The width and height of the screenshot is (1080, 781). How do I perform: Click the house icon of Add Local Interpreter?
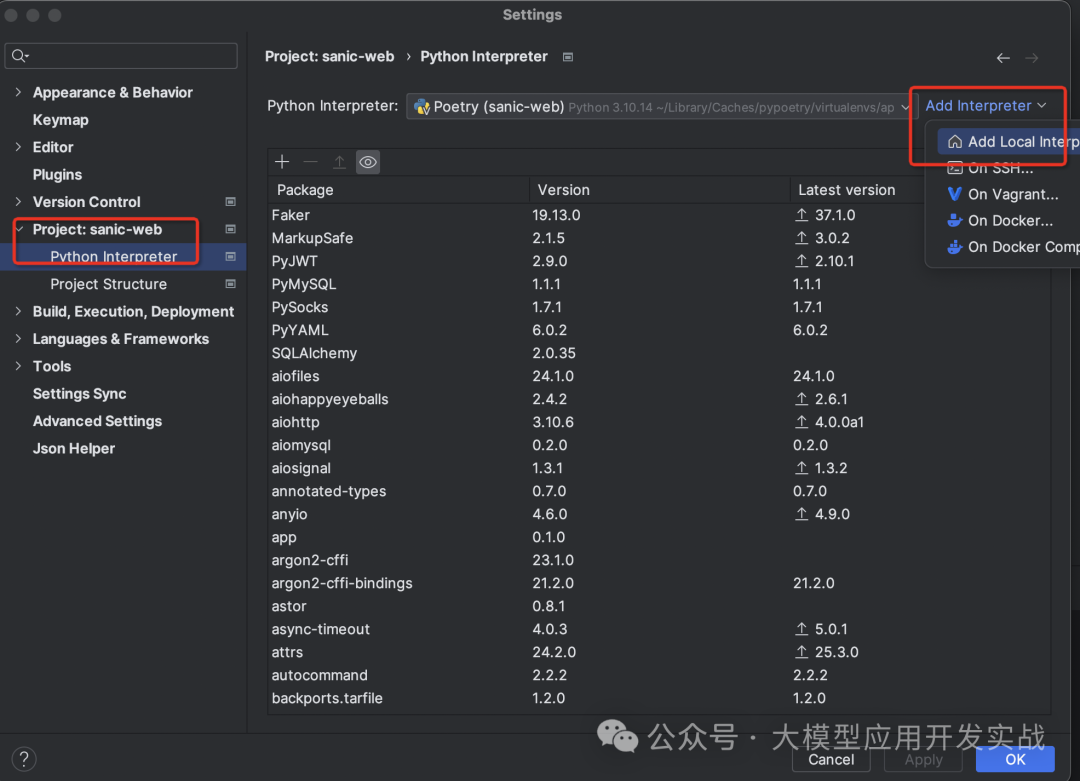[x=955, y=142]
